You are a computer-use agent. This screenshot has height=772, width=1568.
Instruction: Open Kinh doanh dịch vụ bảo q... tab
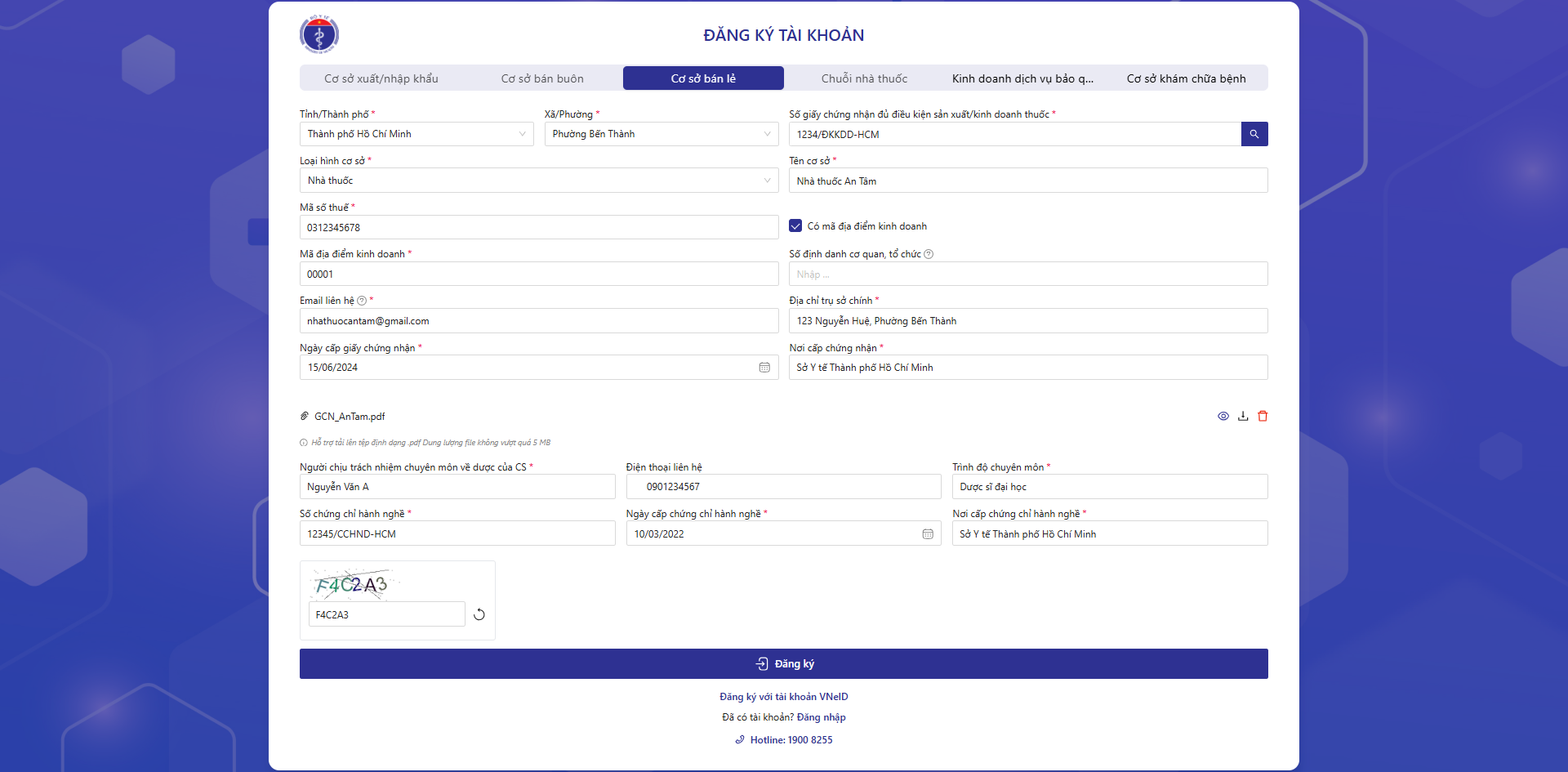click(x=1022, y=78)
